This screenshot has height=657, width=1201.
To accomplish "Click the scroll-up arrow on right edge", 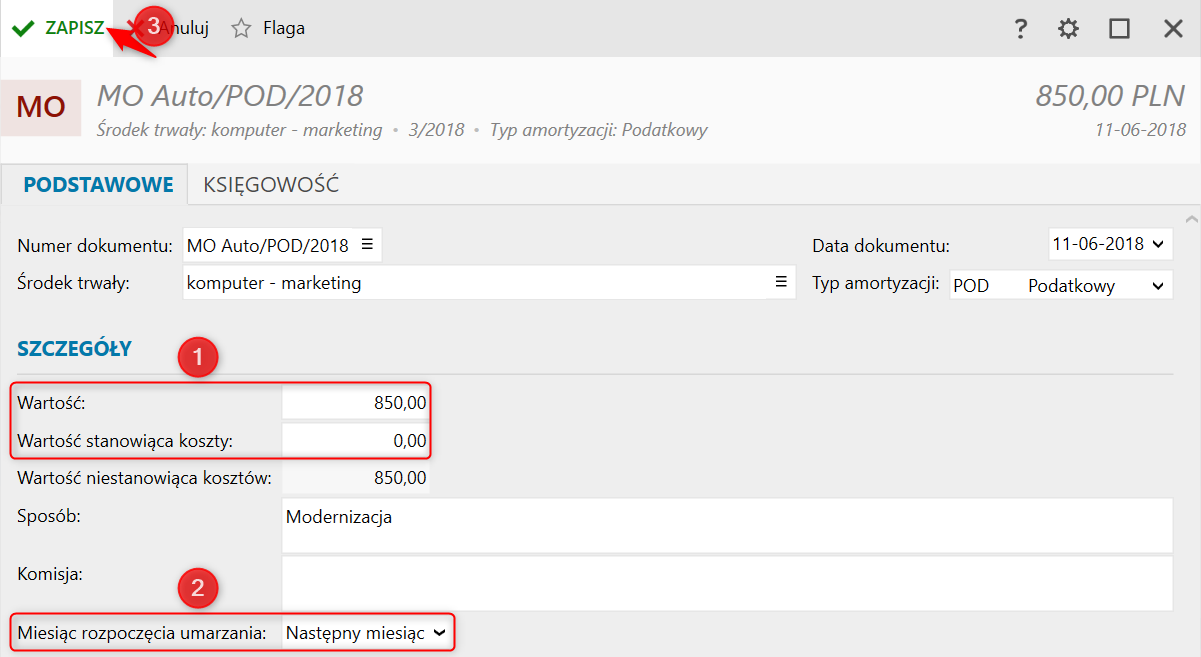I will tap(1190, 218).
